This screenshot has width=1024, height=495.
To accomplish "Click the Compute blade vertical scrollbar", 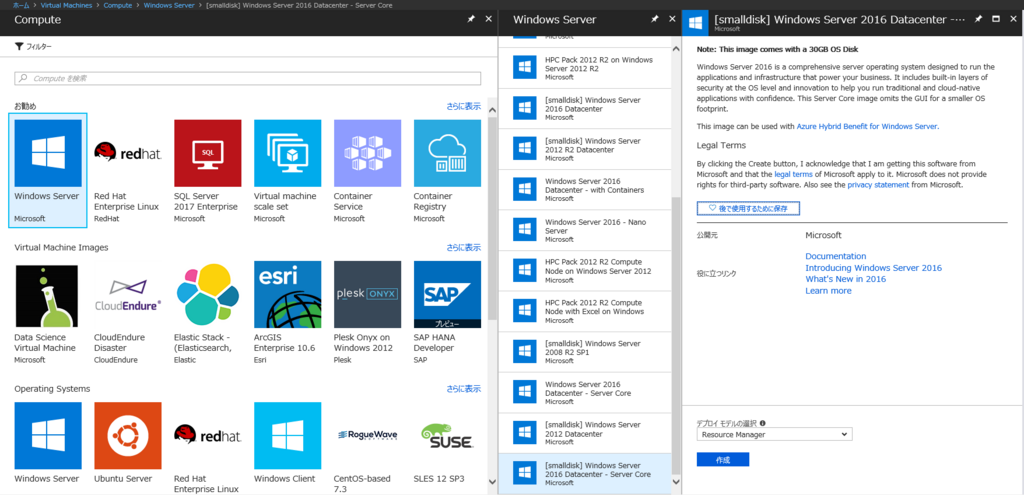I will [x=492, y=219].
